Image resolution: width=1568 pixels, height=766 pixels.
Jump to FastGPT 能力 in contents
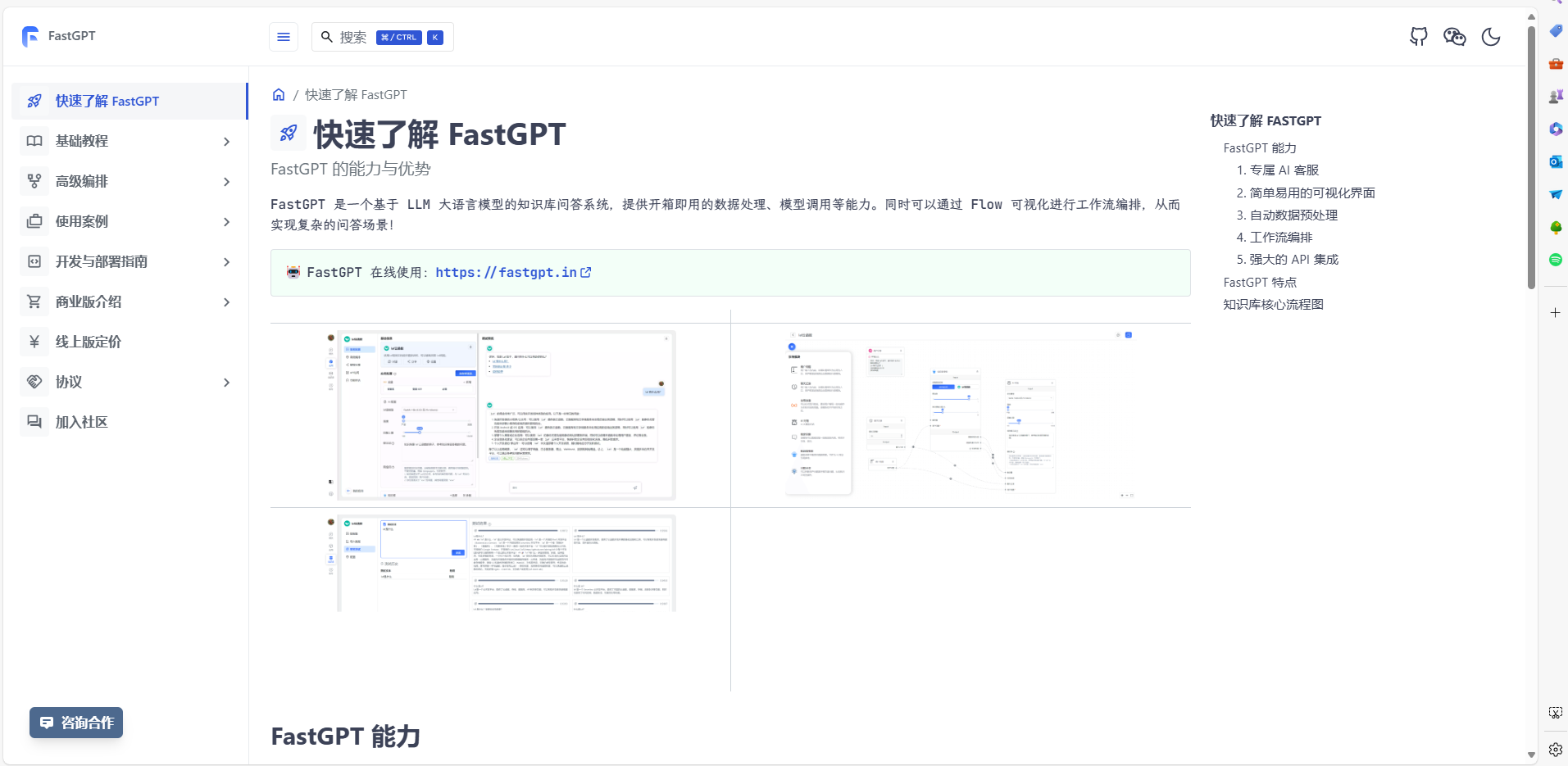[1260, 148]
